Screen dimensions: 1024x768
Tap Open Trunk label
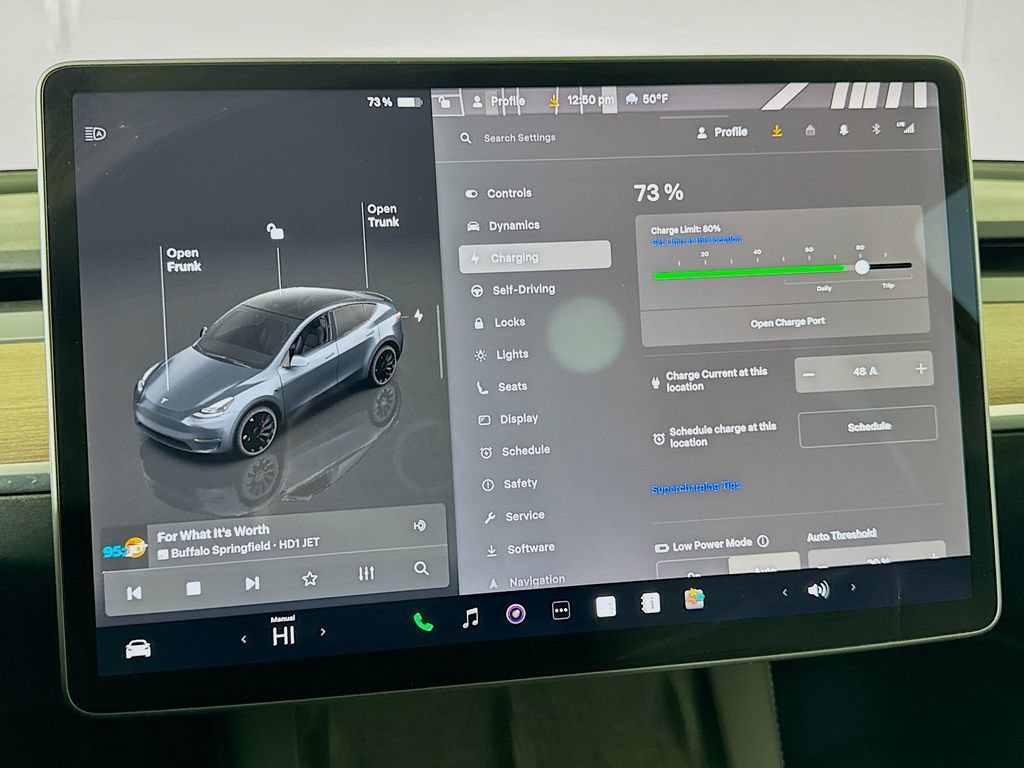[x=383, y=215]
